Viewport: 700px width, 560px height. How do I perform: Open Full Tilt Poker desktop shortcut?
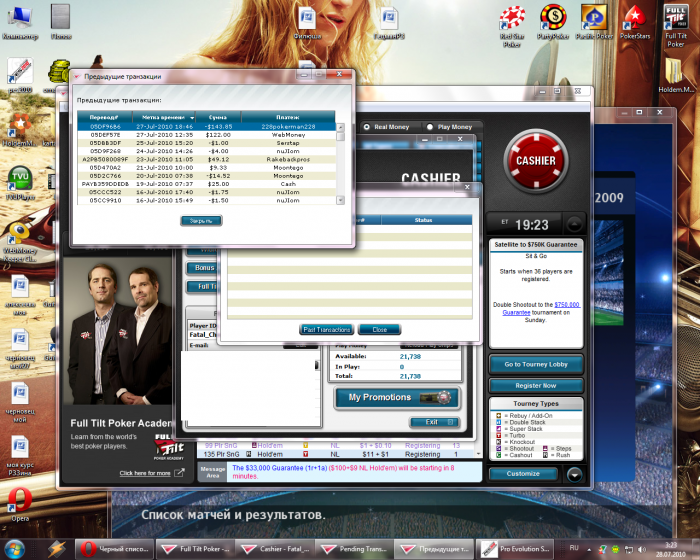(x=675, y=26)
